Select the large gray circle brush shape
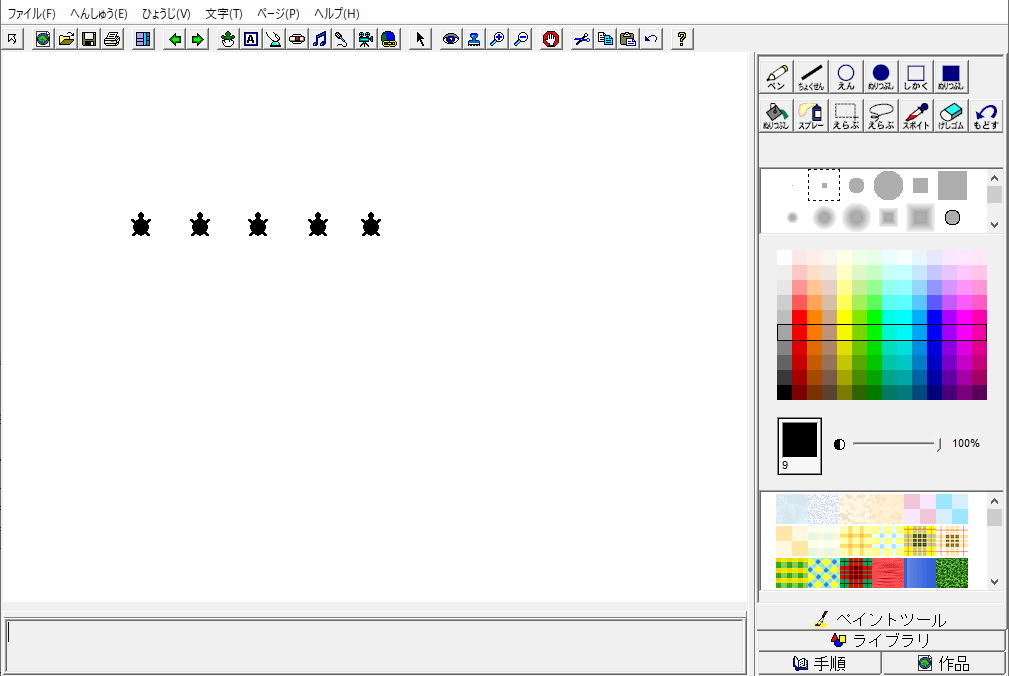The width and height of the screenshot is (1009, 676). (888, 185)
